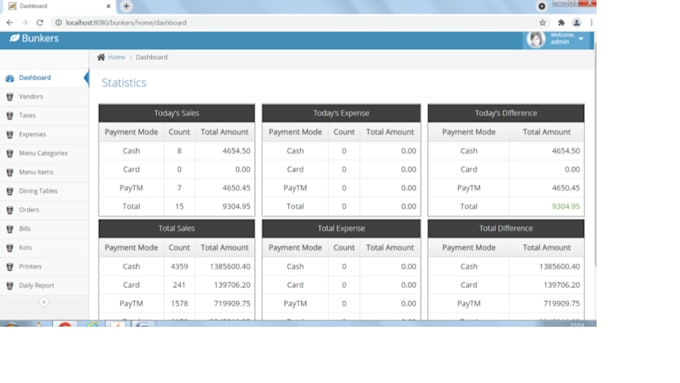Click the Today's Expense table header
The height and width of the screenshot is (383, 680).
(341, 113)
